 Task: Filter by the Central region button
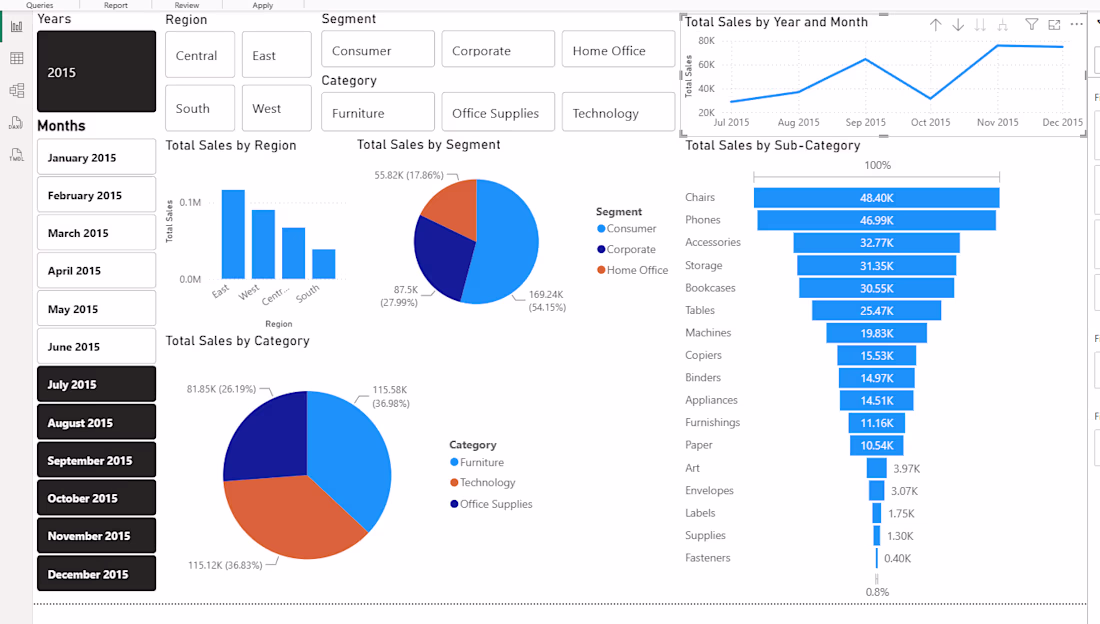tap(200, 55)
